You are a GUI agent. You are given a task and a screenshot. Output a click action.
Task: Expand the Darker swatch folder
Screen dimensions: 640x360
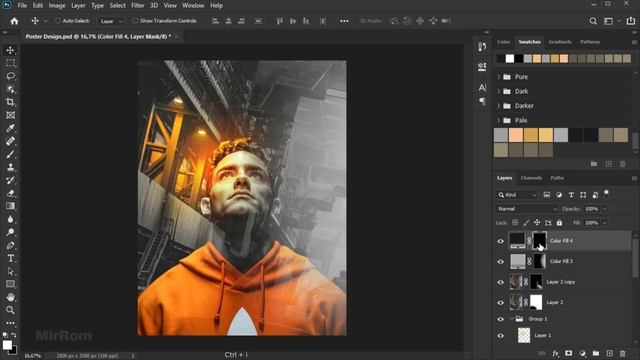click(498, 106)
